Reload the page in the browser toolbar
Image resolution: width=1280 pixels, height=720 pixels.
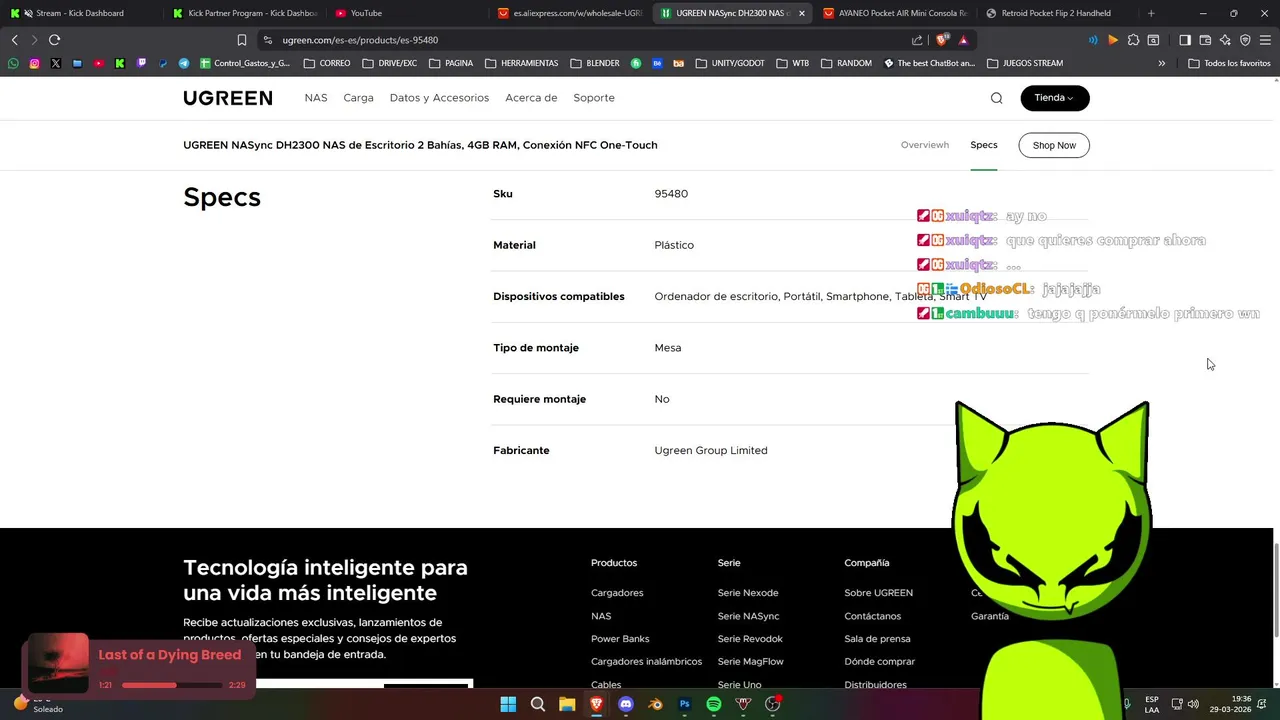pyautogui.click(x=54, y=40)
